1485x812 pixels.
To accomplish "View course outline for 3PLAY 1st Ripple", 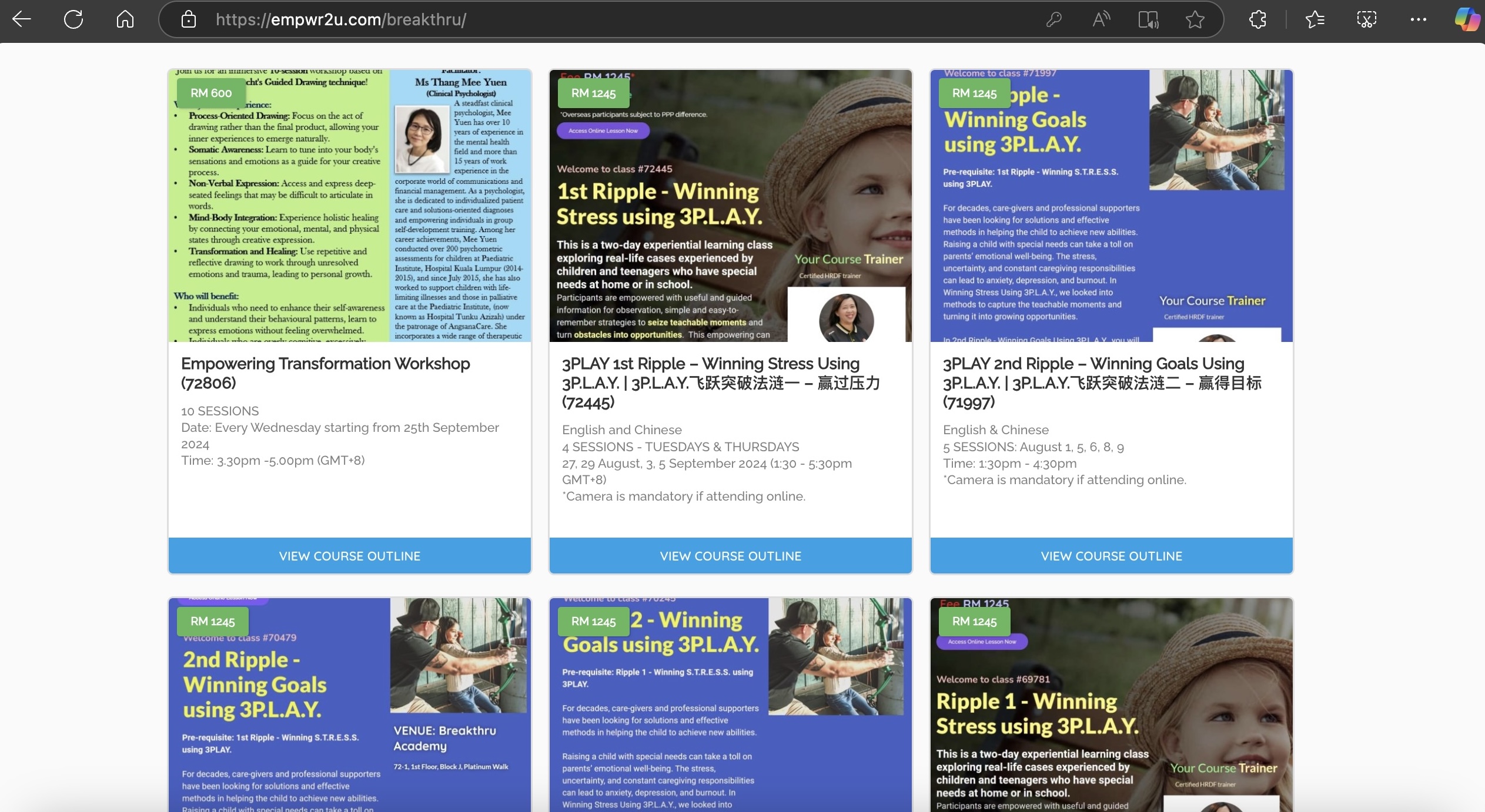I will [x=730, y=556].
